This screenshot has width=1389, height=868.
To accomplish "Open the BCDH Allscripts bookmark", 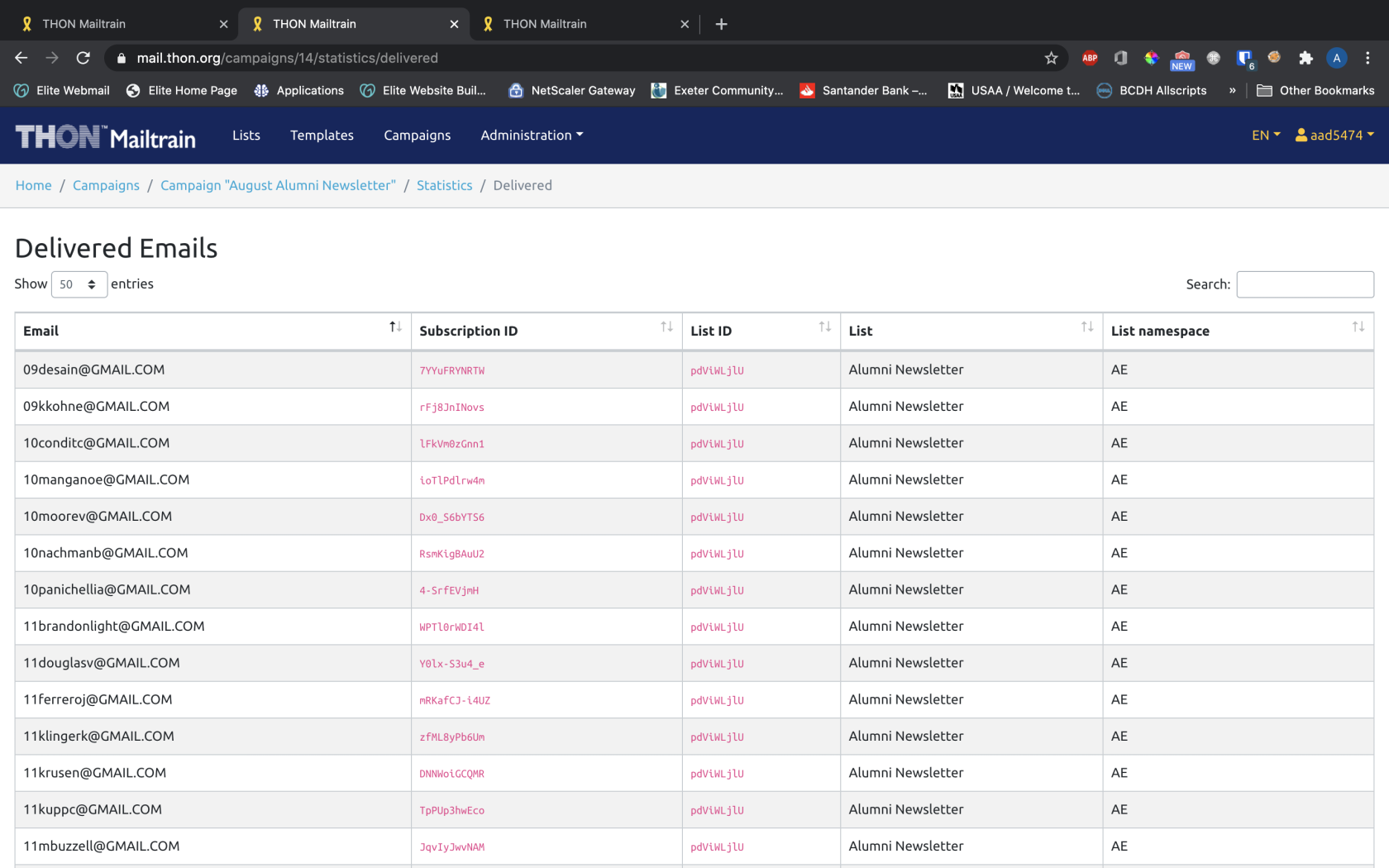I will [1152, 90].
